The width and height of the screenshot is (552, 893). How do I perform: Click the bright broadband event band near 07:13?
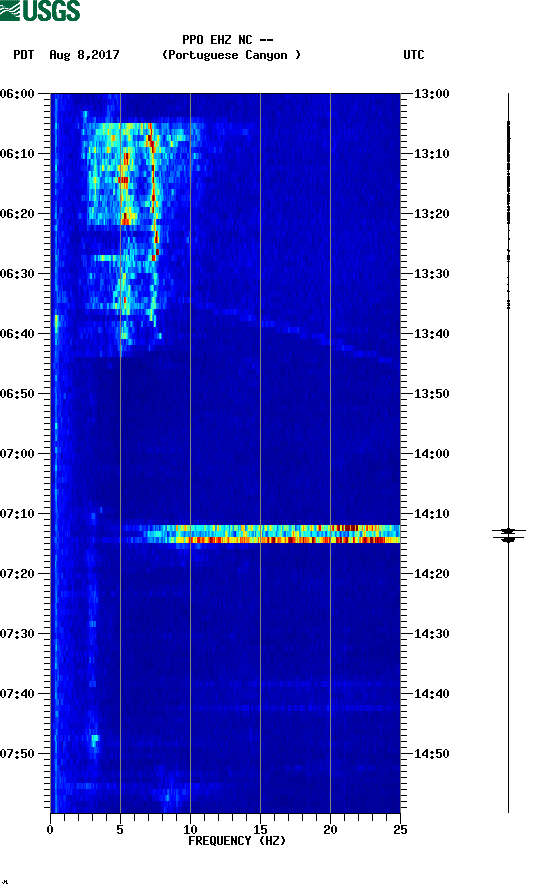(272, 534)
